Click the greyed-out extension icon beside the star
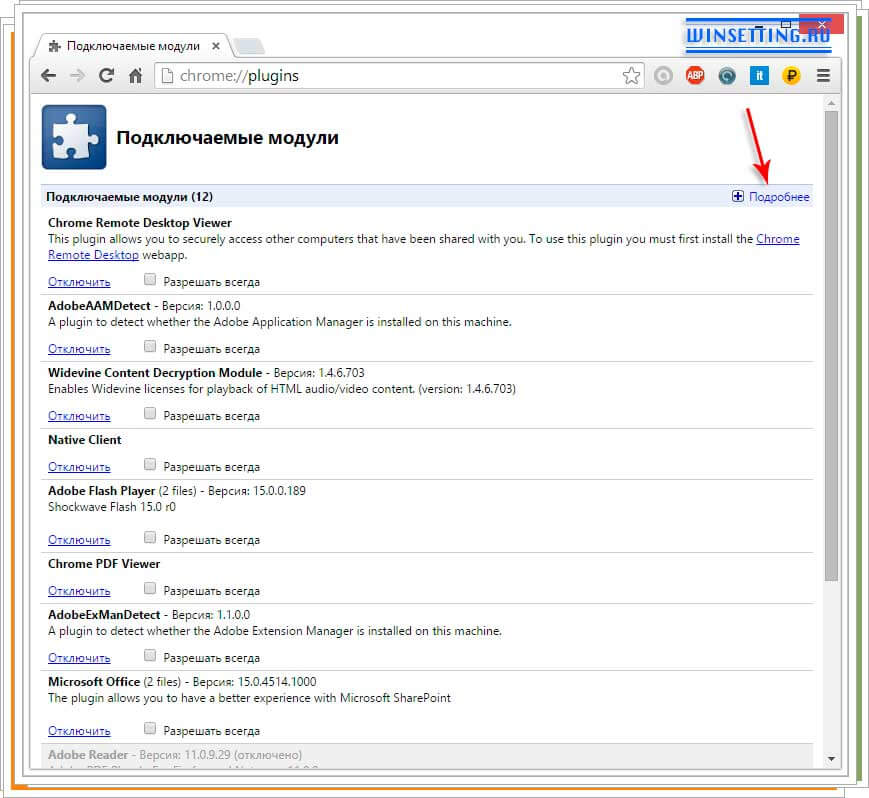Screen dimensions: 869x798 [x=662, y=75]
